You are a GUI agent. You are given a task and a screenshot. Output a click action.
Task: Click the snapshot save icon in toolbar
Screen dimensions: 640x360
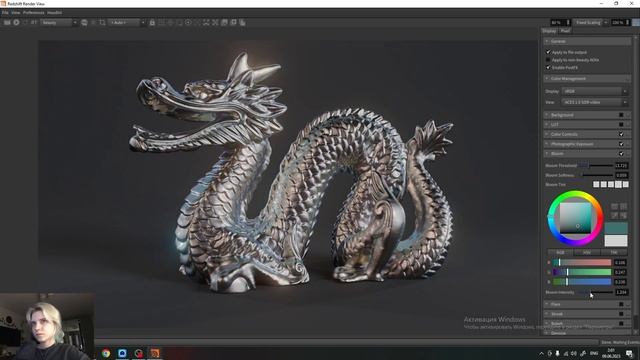pos(224,23)
